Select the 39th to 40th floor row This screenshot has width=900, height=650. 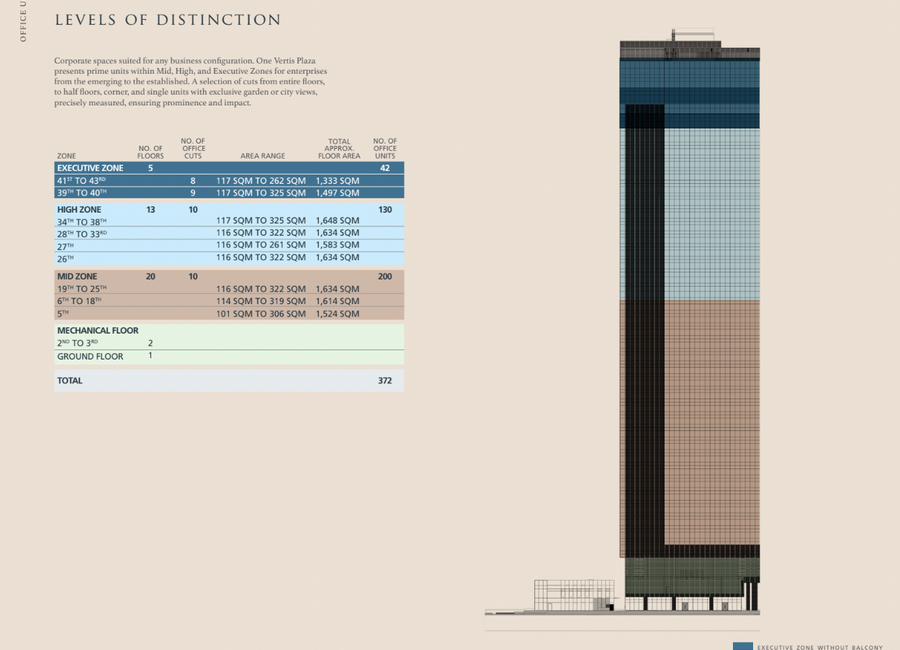pos(229,193)
